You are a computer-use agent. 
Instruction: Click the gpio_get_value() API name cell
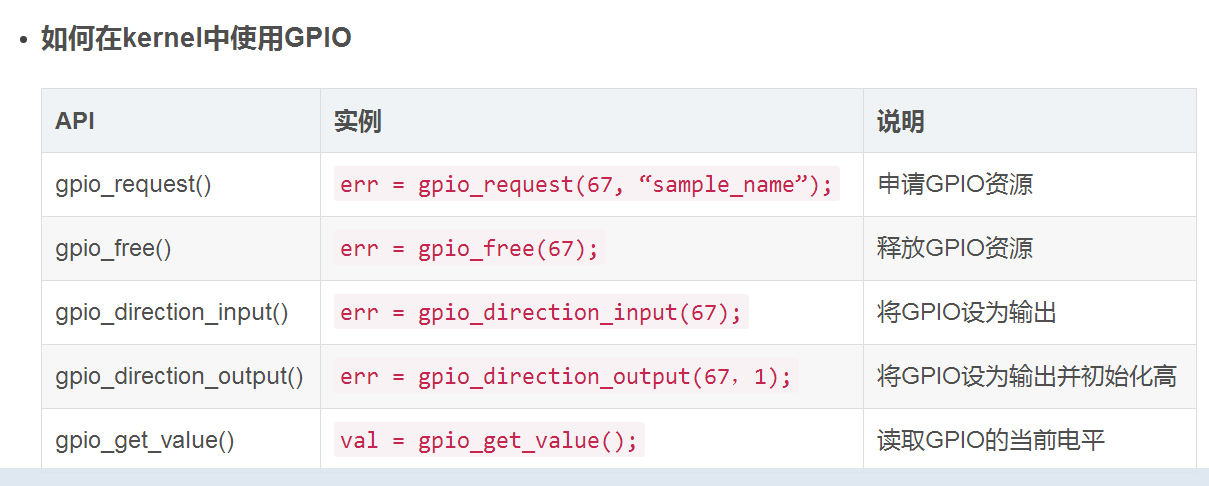click(x=145, y=441)
